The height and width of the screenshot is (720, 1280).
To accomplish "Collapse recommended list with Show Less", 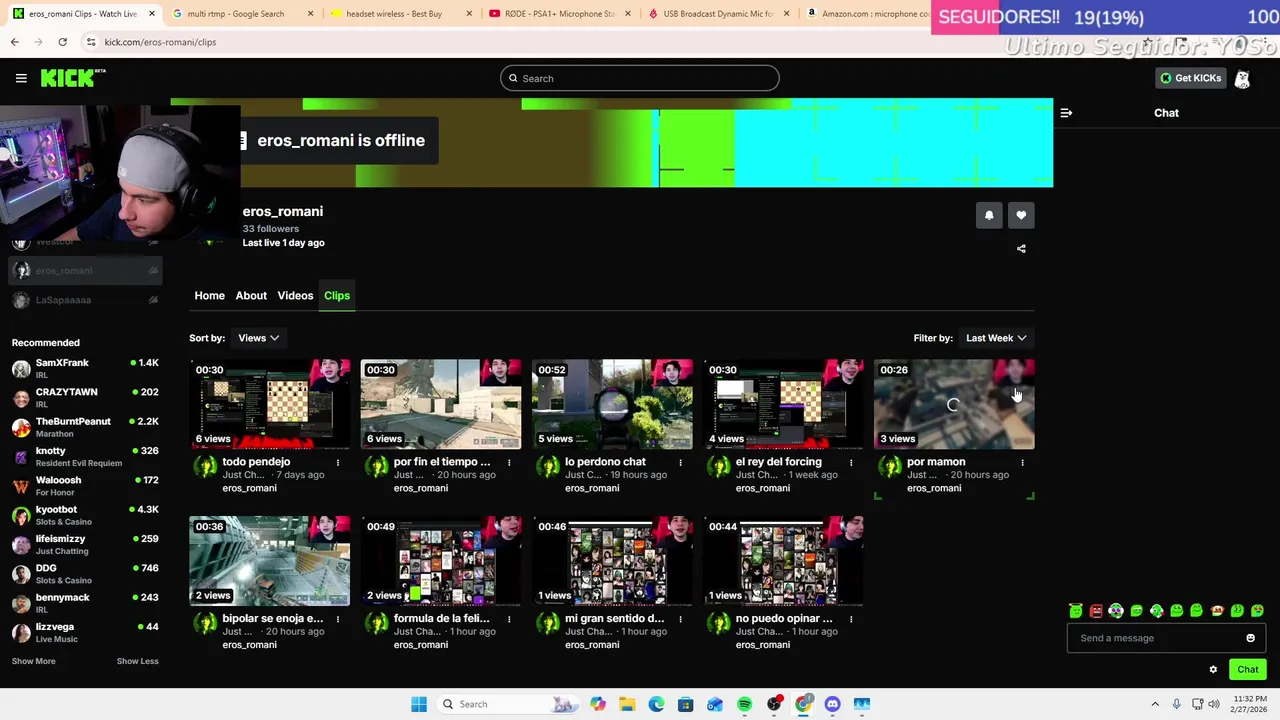I will click(137, 661).
